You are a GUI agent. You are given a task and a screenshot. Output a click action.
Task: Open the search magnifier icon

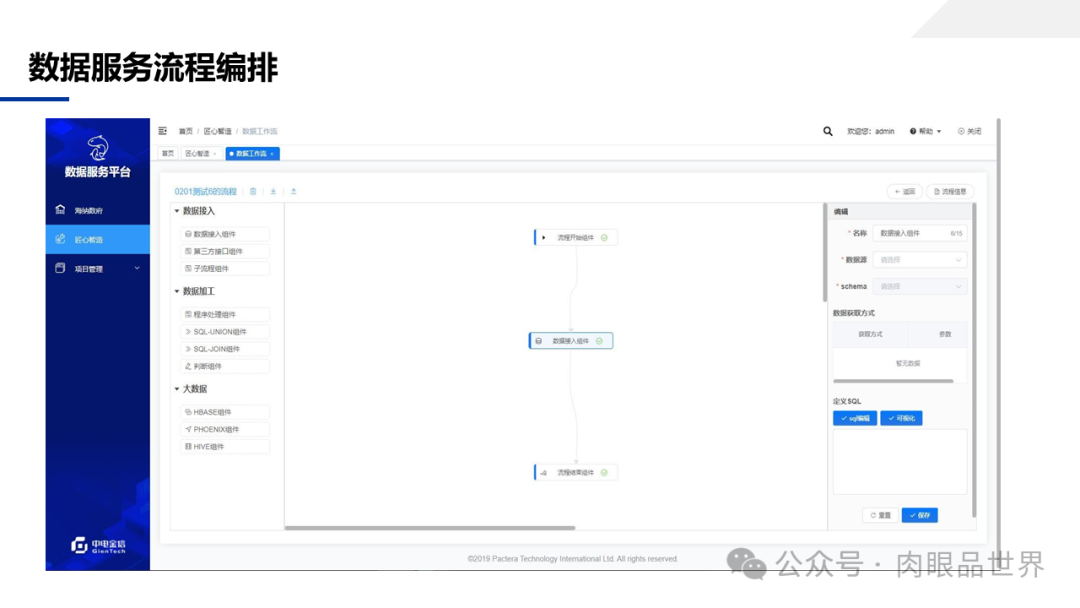[x=828, y=131]
